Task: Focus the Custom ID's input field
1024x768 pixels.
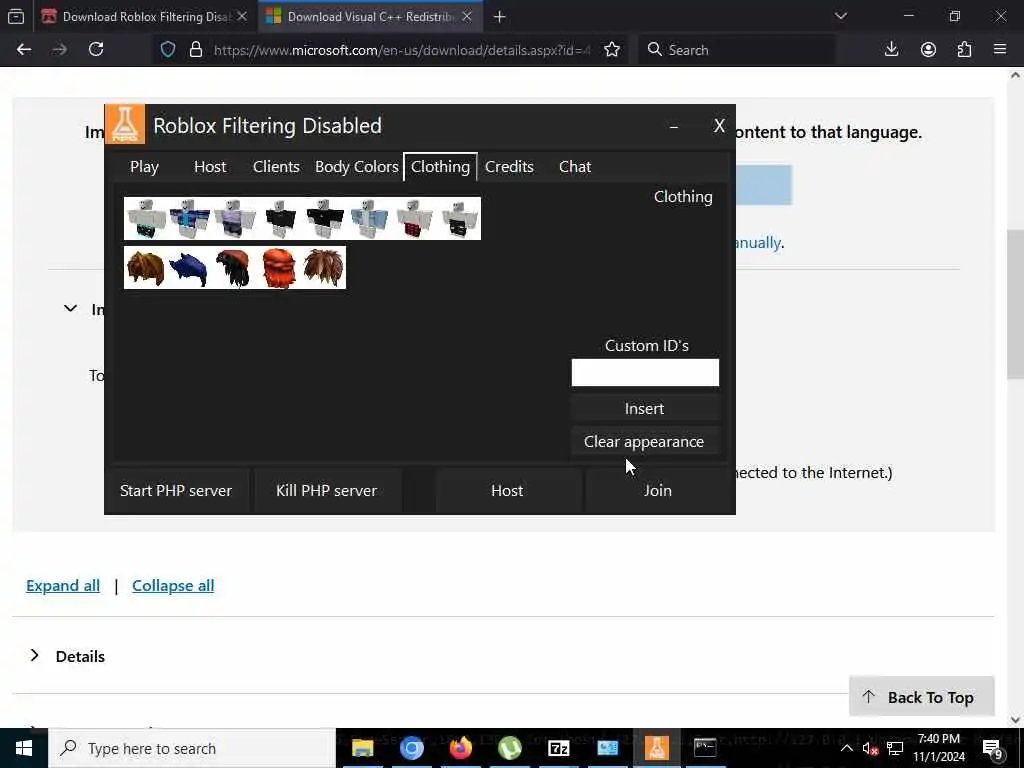Action: click(645, 372)
